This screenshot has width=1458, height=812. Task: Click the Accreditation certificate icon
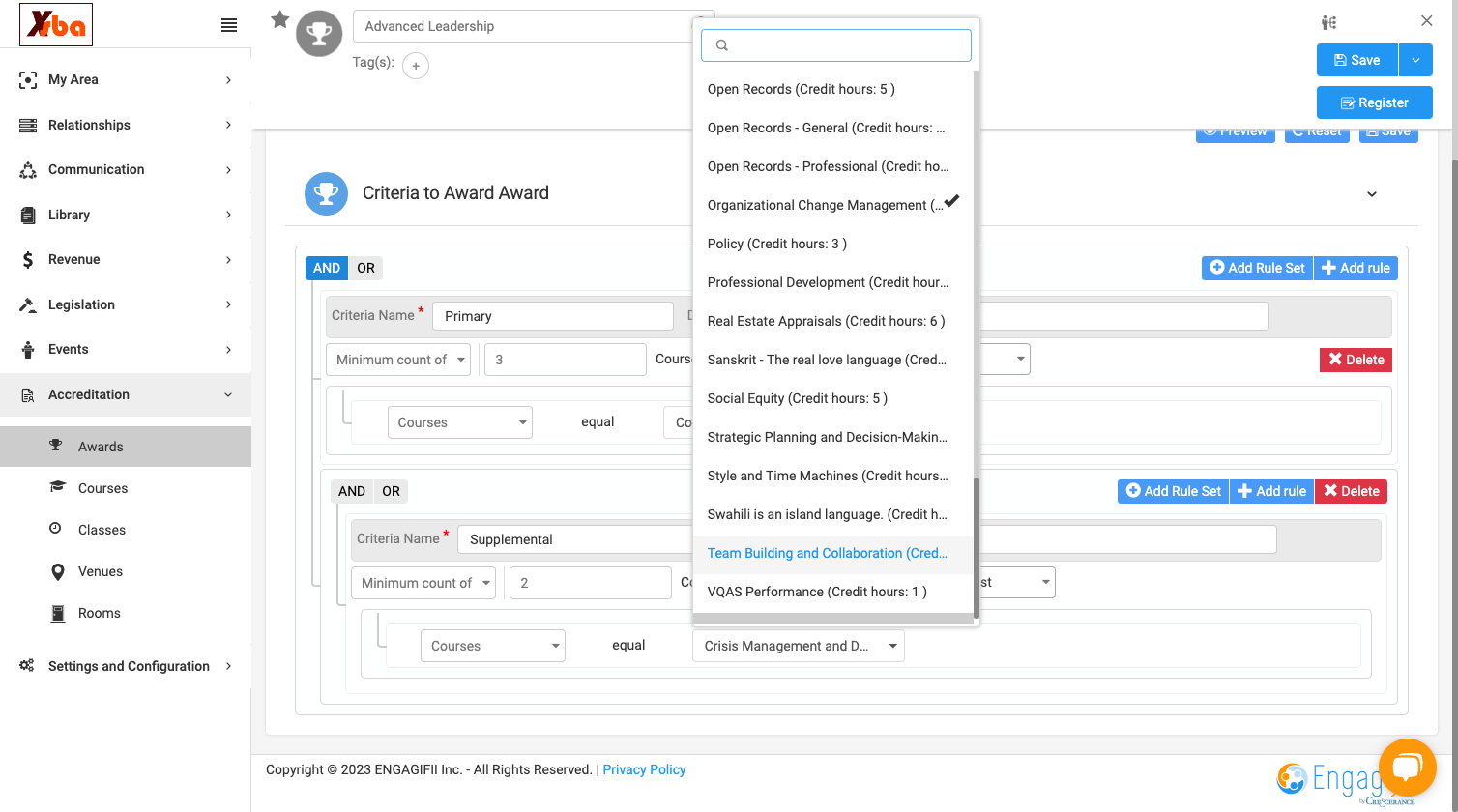click(x=28, y=394)
